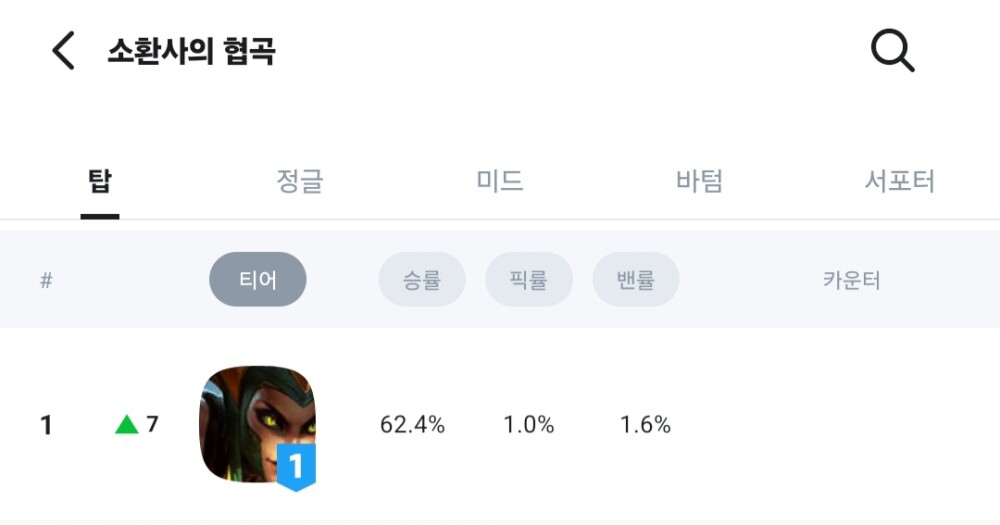Open the rank 1 champion portrait
The image size is (1000, 525).
(x=256, y=418)
